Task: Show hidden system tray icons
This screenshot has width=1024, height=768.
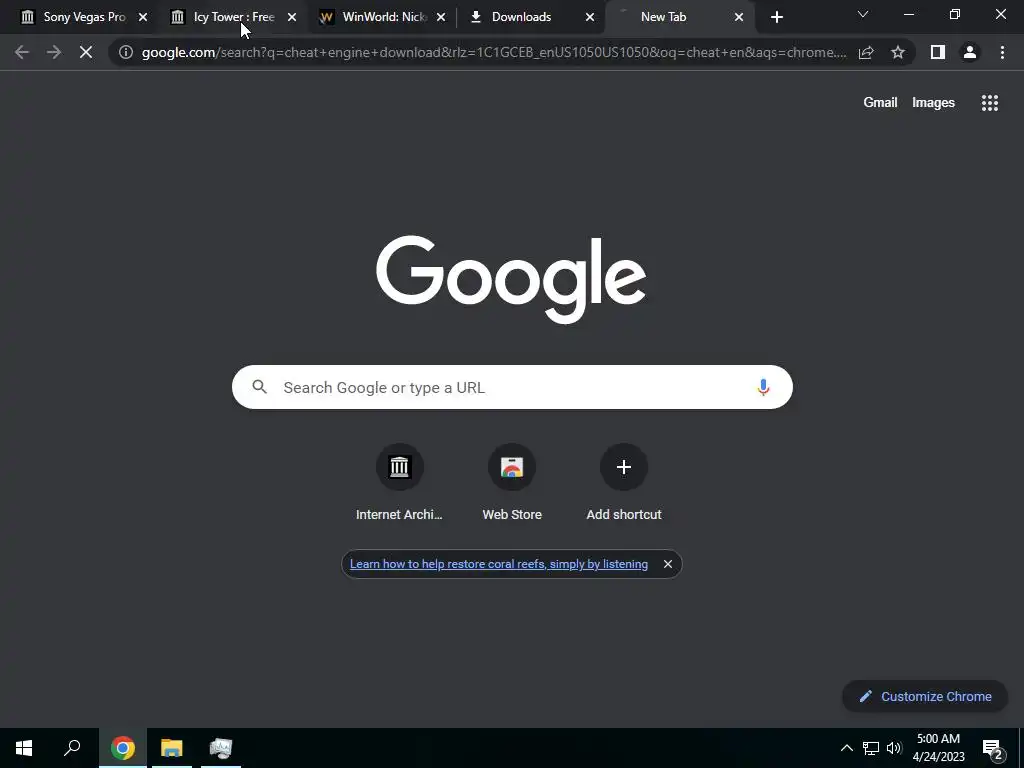Action: coord(846,748)
